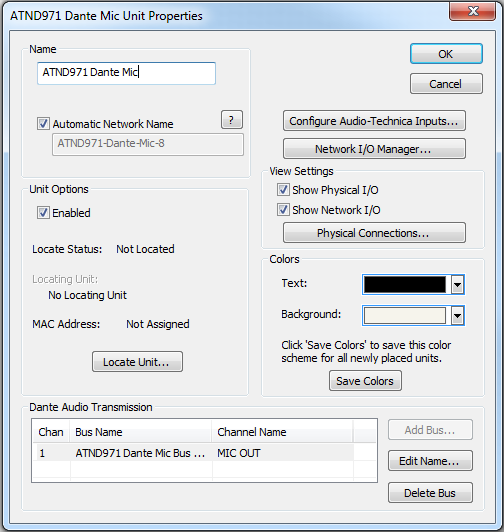The height and width of the screenshot is (532, 504).
Task: Open the Background color dropdown arrow
Action: pos(458,316)
